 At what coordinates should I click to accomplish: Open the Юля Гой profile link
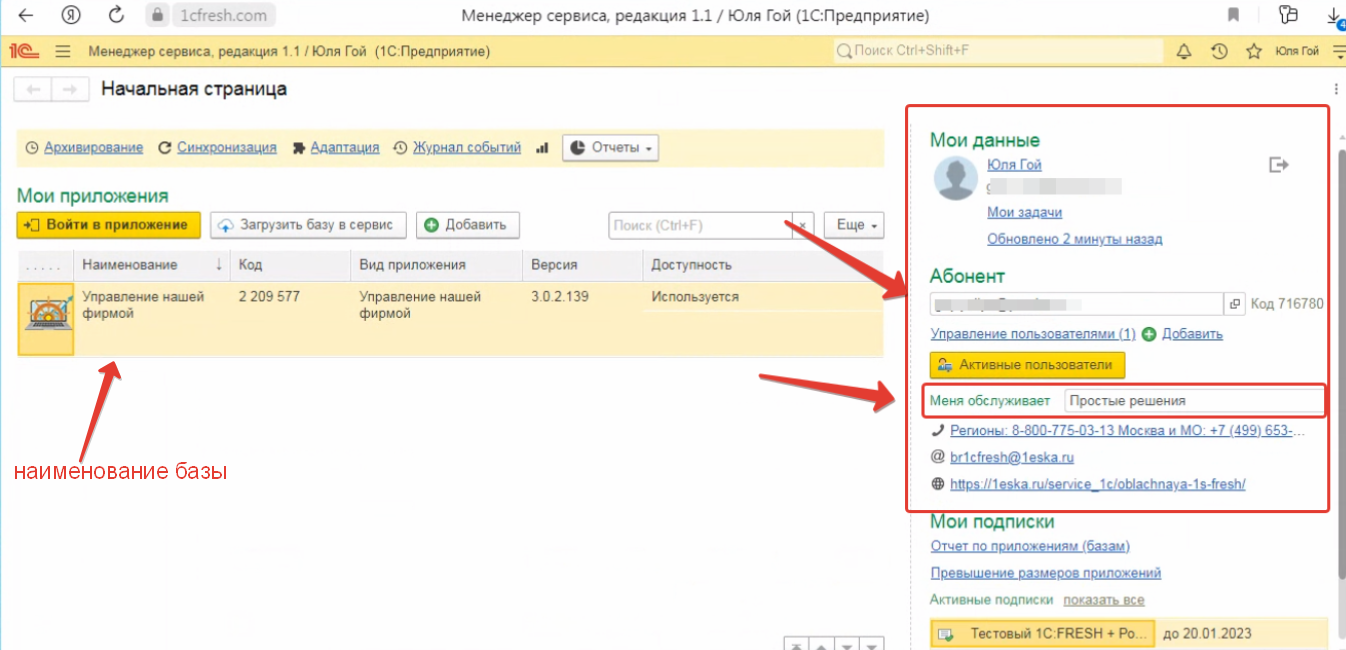pyautogui.click(x=1014, y=165)
